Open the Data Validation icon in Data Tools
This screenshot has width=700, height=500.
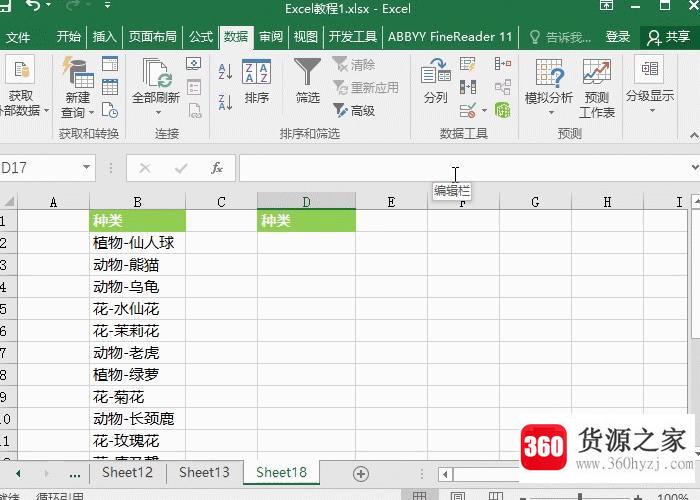click(468, 110)
